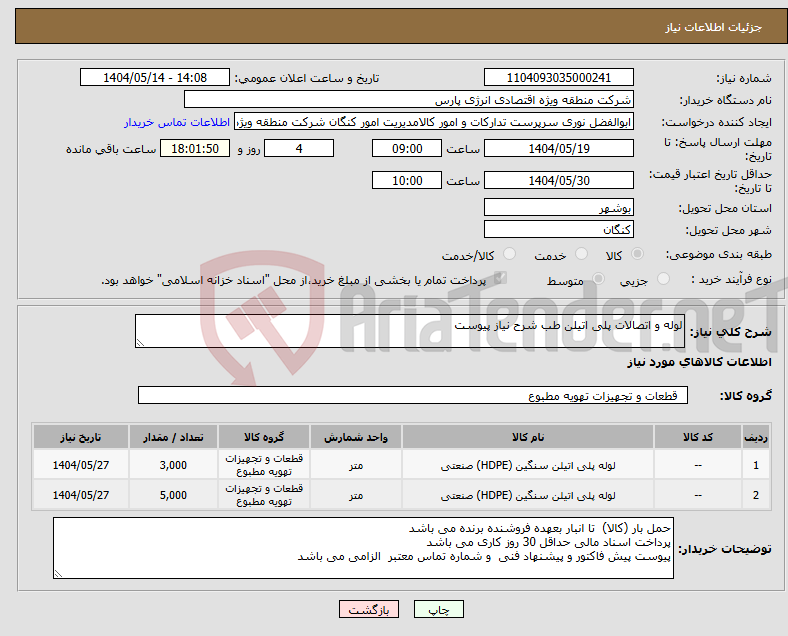Click the متر unit cell in row 1
Image resolution: width=788 pixels, height=636 pixels.
click(356, 465)
